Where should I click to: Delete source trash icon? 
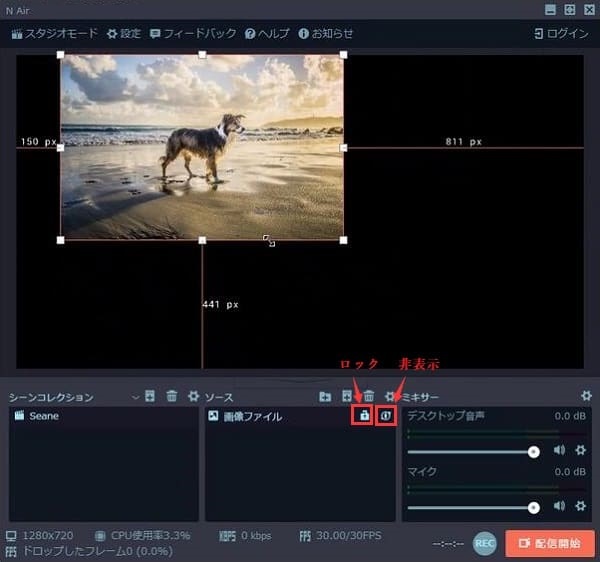pyautogui.click(x=369, y=396)
